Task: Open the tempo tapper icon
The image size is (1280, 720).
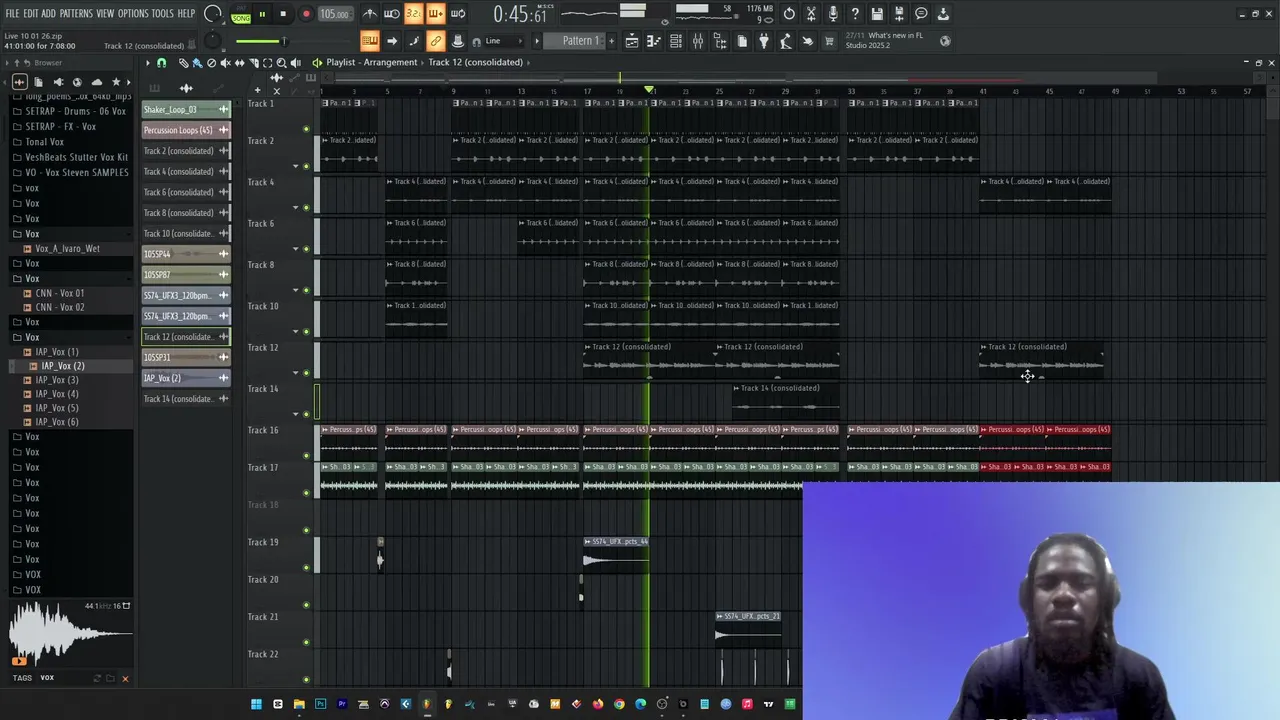Action: click(786, 41)
